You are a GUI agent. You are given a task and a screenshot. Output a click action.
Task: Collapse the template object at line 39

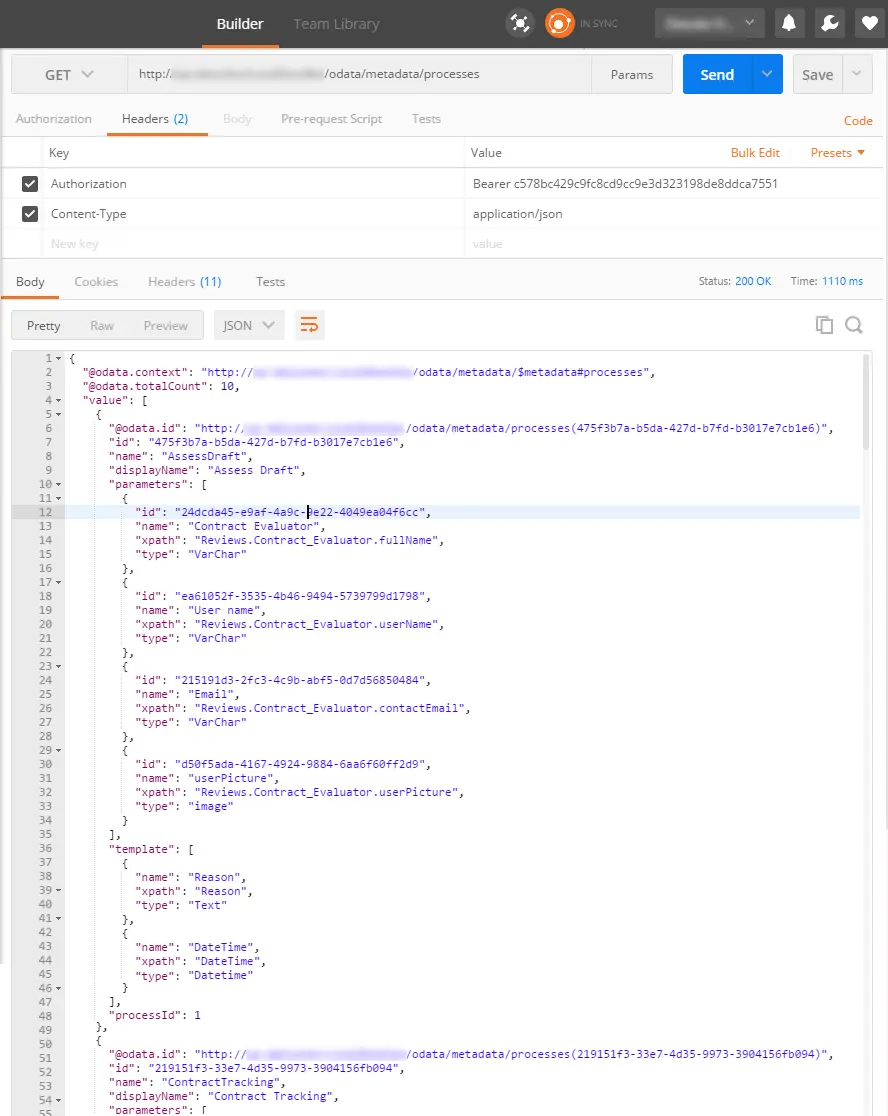click(58, 890)
